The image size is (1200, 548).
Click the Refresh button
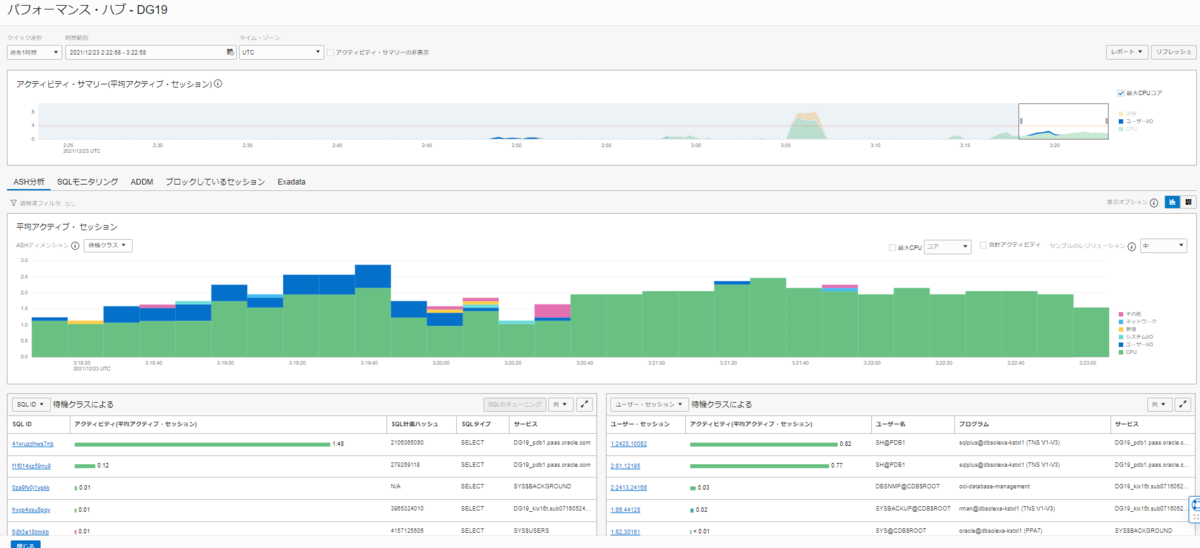[1173, 51]
